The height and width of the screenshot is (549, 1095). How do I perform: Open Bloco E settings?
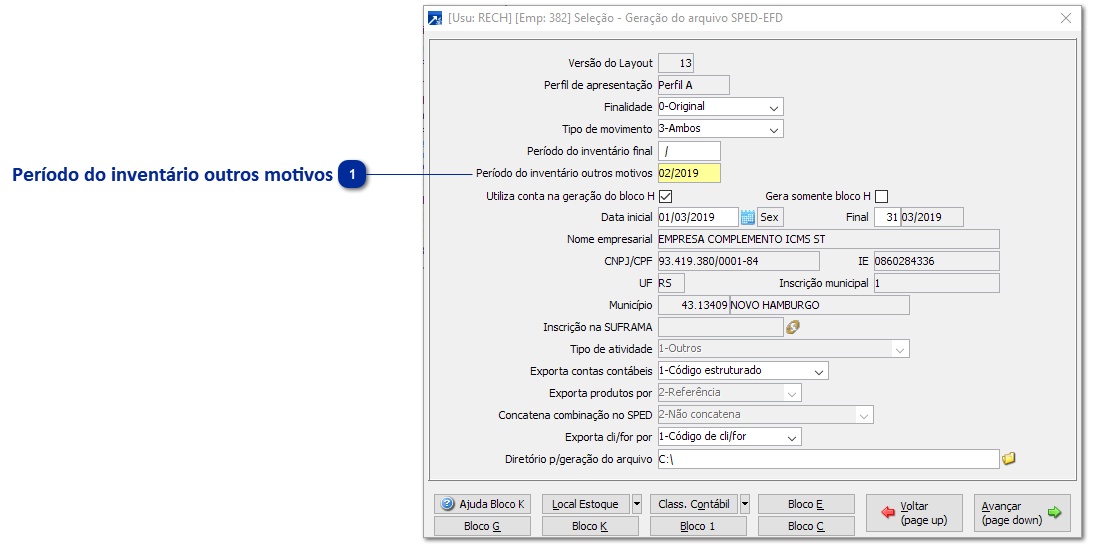tap(806, 504)
